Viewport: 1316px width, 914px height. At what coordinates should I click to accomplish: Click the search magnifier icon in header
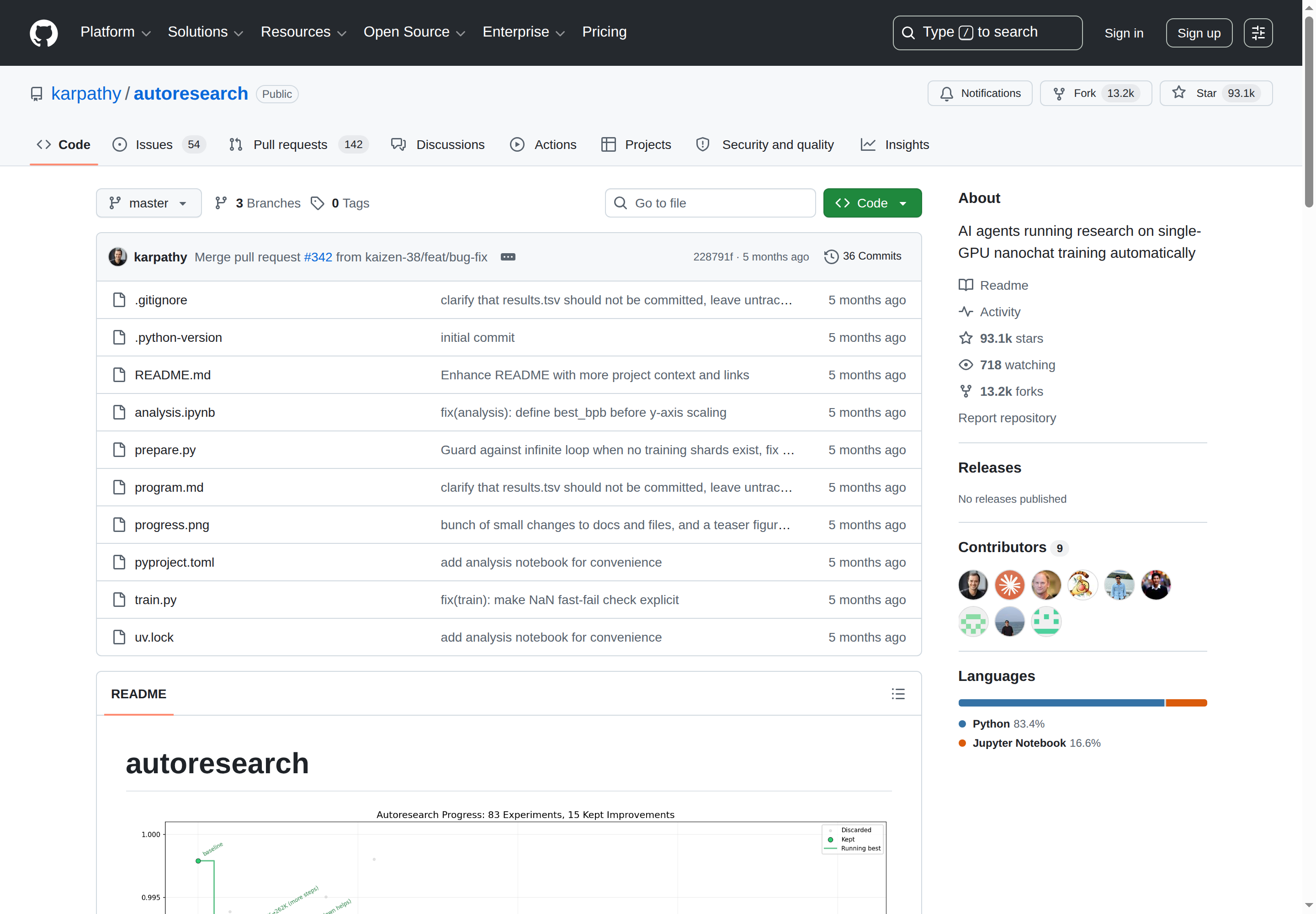[908, 32]
